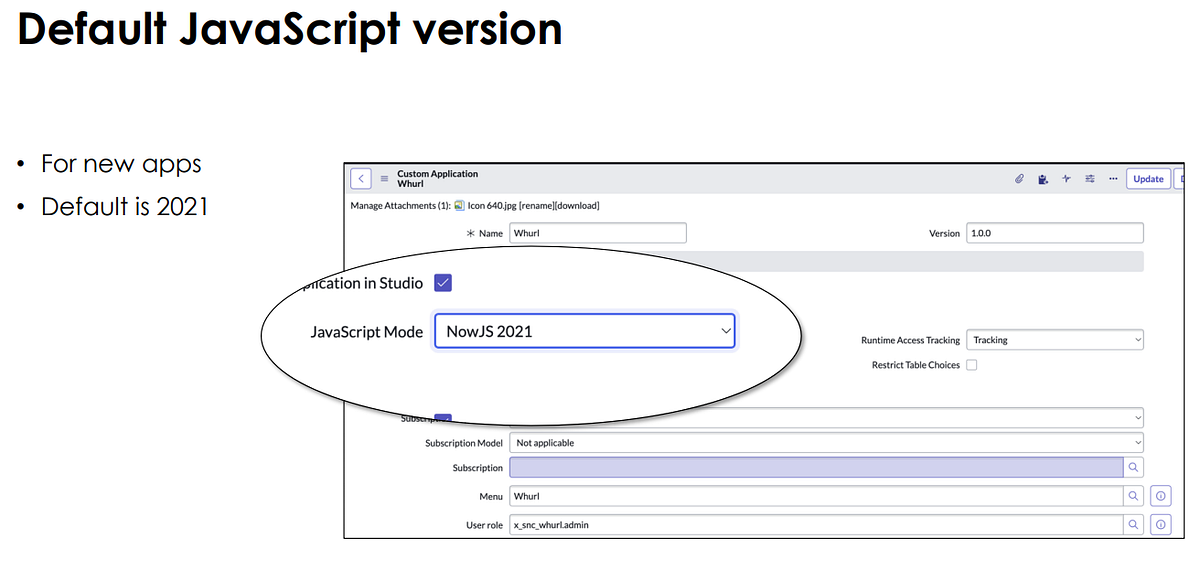Viewport: 1200px width, 562px height.
Task: Go back using the left chevron button
Action: point(361,179)
